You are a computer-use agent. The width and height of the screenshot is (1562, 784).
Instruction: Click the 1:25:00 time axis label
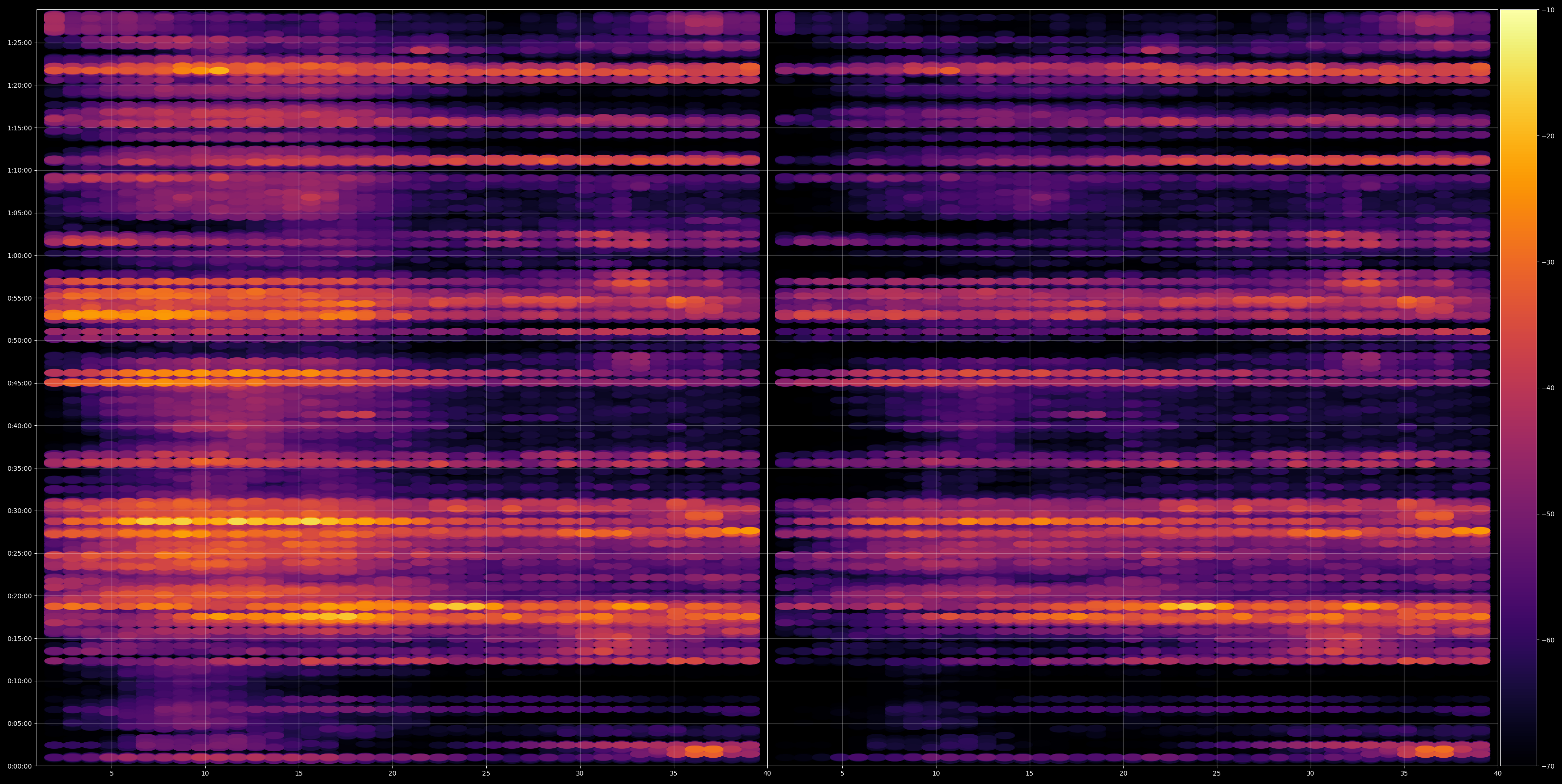19,43
